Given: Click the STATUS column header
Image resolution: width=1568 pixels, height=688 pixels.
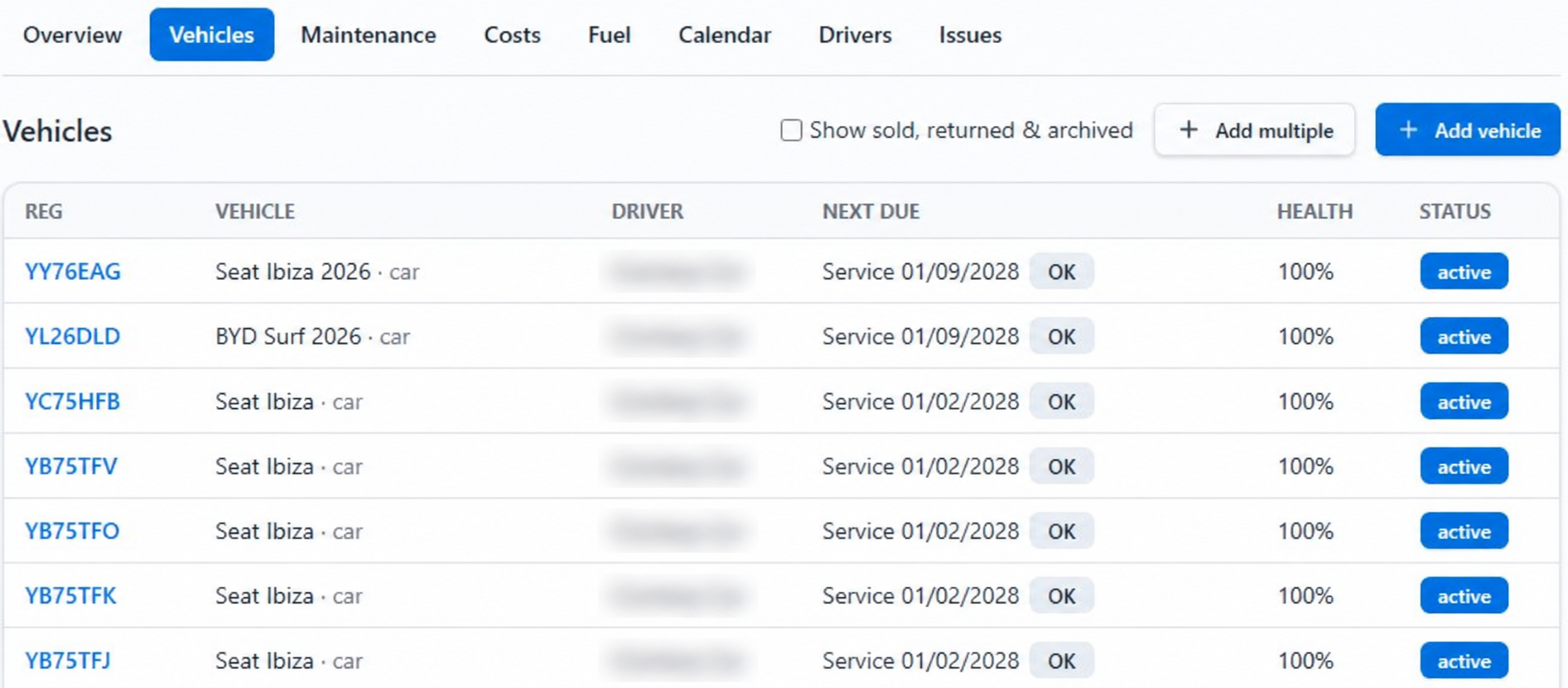Looking at the screenshot, I should 1455,211.
